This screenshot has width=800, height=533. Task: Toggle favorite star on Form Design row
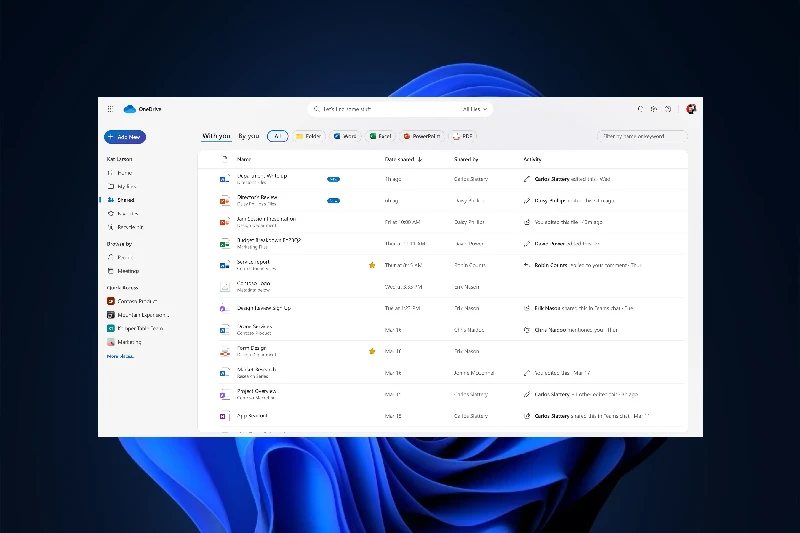372,351
